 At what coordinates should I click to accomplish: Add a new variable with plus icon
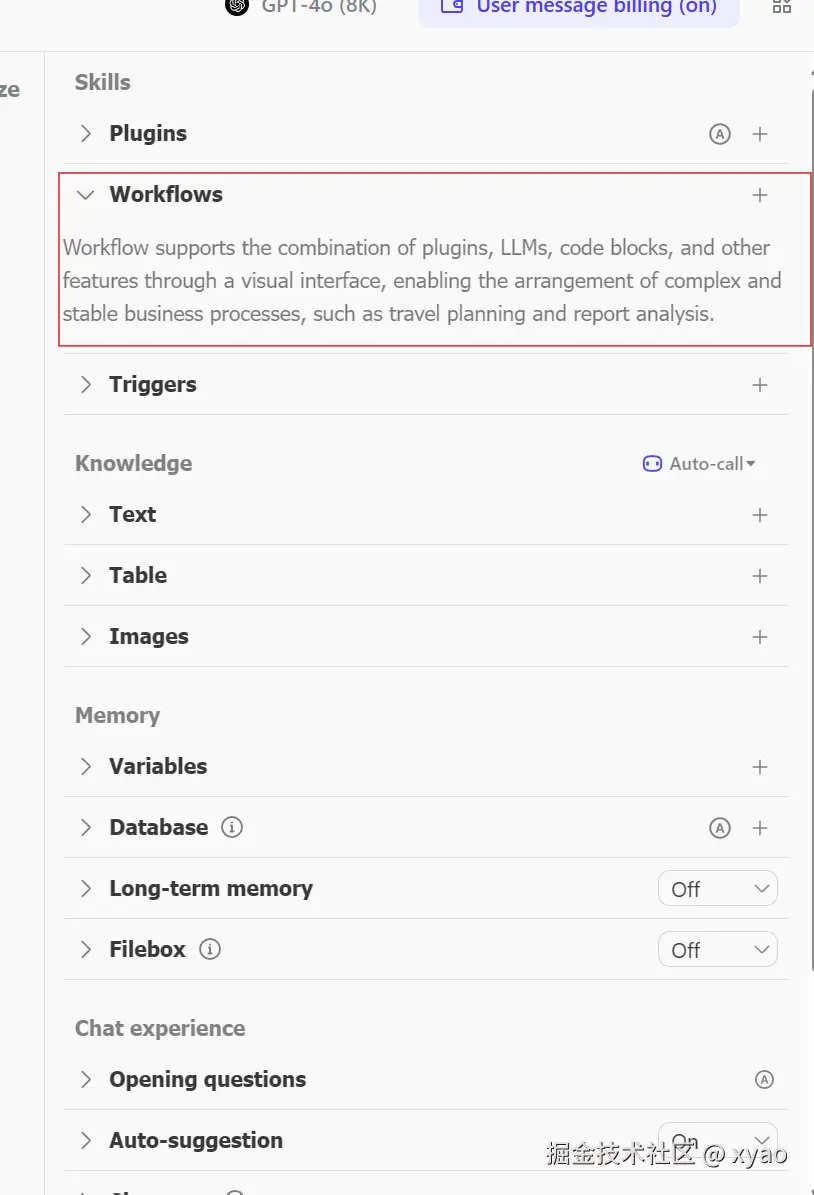[760, 767]
